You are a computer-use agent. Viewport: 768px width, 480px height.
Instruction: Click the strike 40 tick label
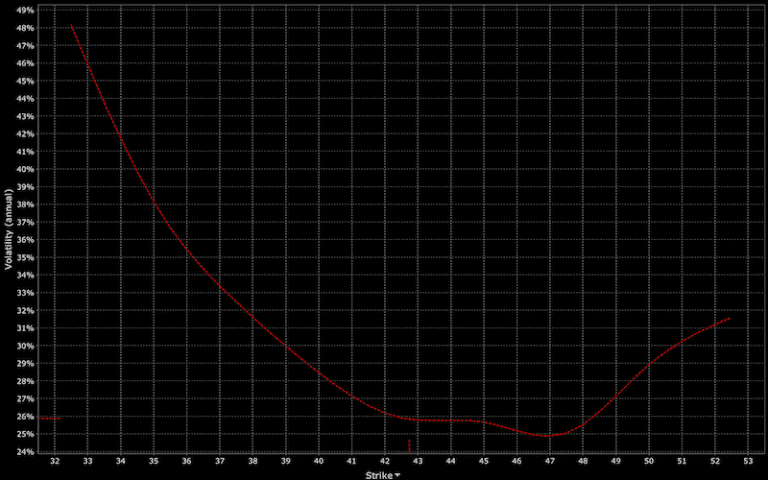coord(319,461)
